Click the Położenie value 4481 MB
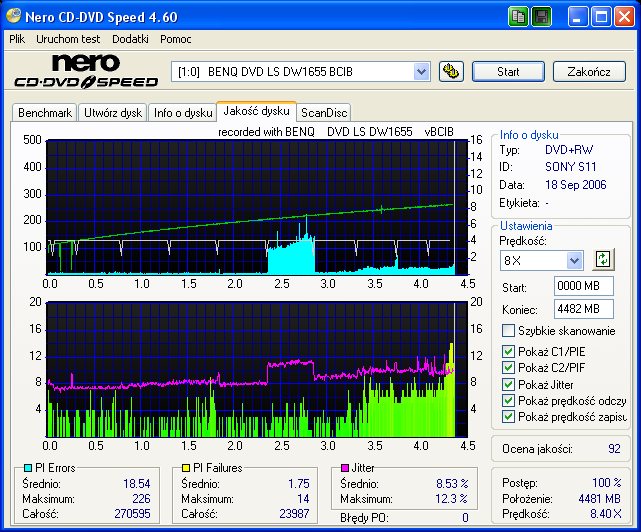The height and width of the screenshot is (532, 641). click(599, 499)
